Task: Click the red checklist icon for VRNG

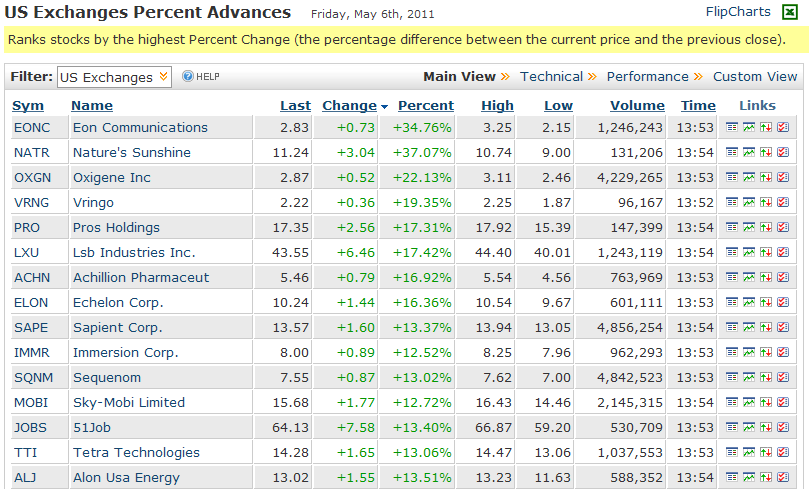Action: coord(782,202)
